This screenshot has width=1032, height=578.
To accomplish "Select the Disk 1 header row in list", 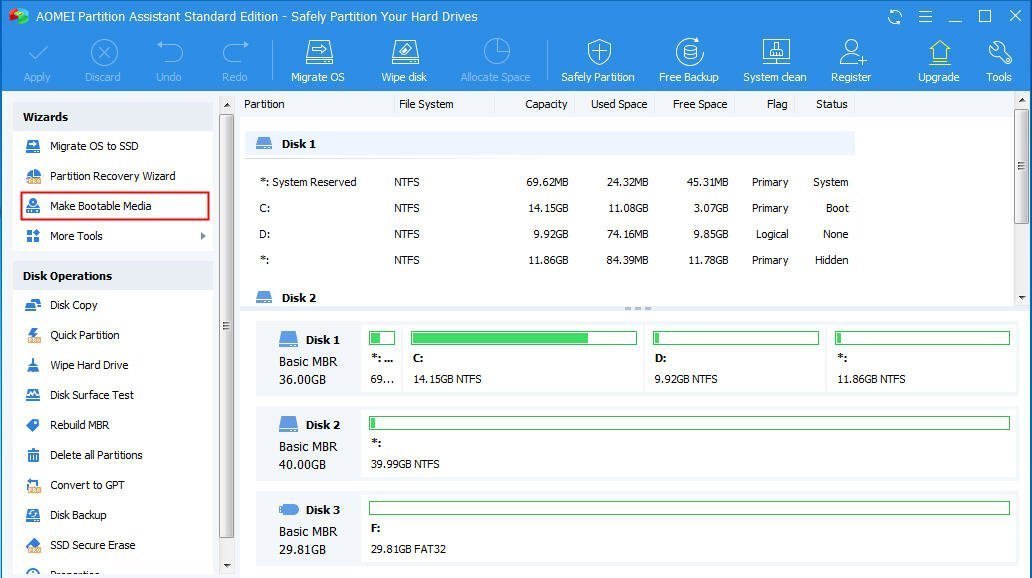I will (x=550, y=144).
